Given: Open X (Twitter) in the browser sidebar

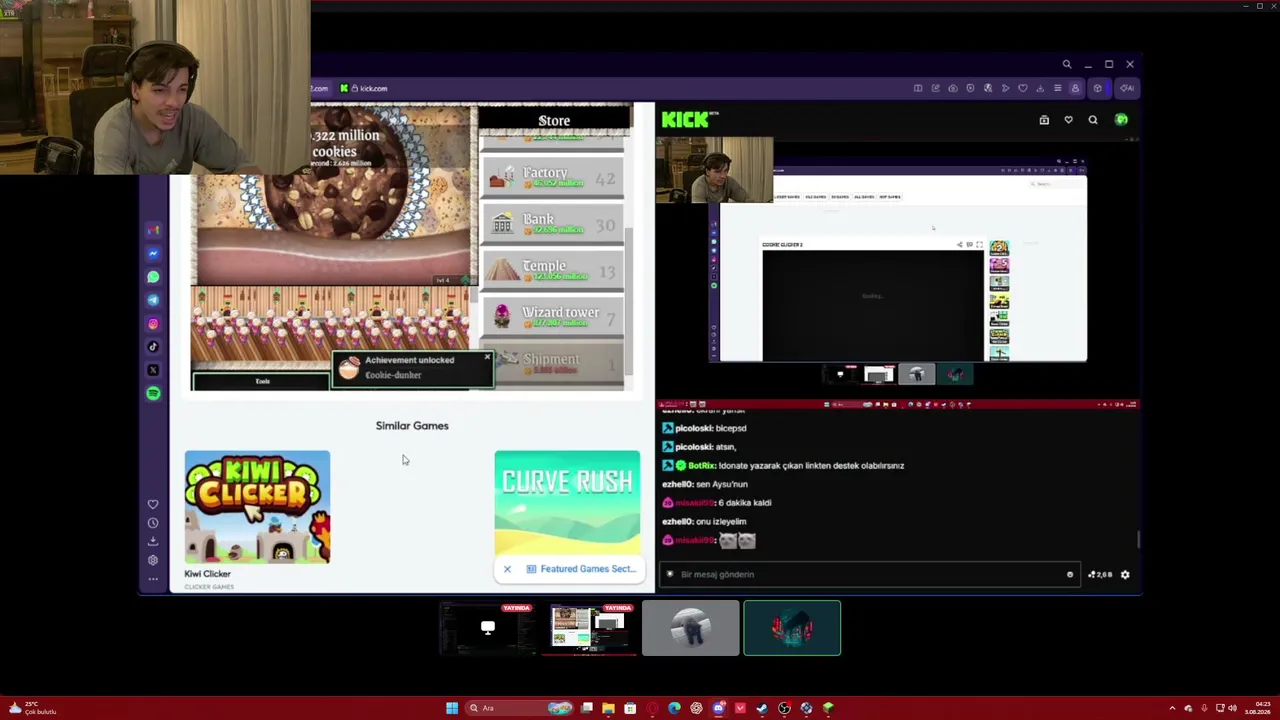Looking at the screenshot, I should (153, 370).
